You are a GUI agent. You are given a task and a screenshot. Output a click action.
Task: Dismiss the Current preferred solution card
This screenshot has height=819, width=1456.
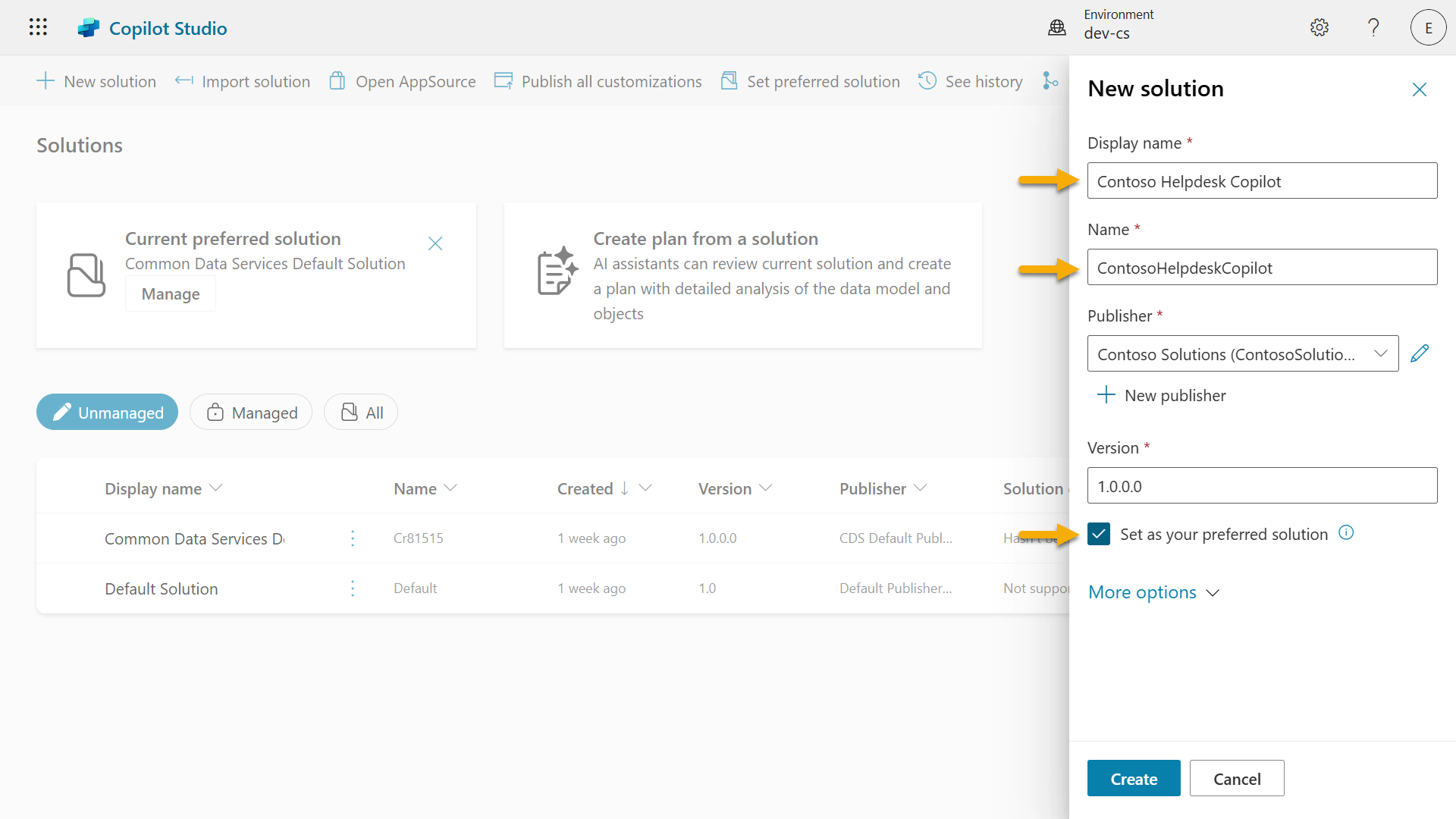[x=435, y=243]
